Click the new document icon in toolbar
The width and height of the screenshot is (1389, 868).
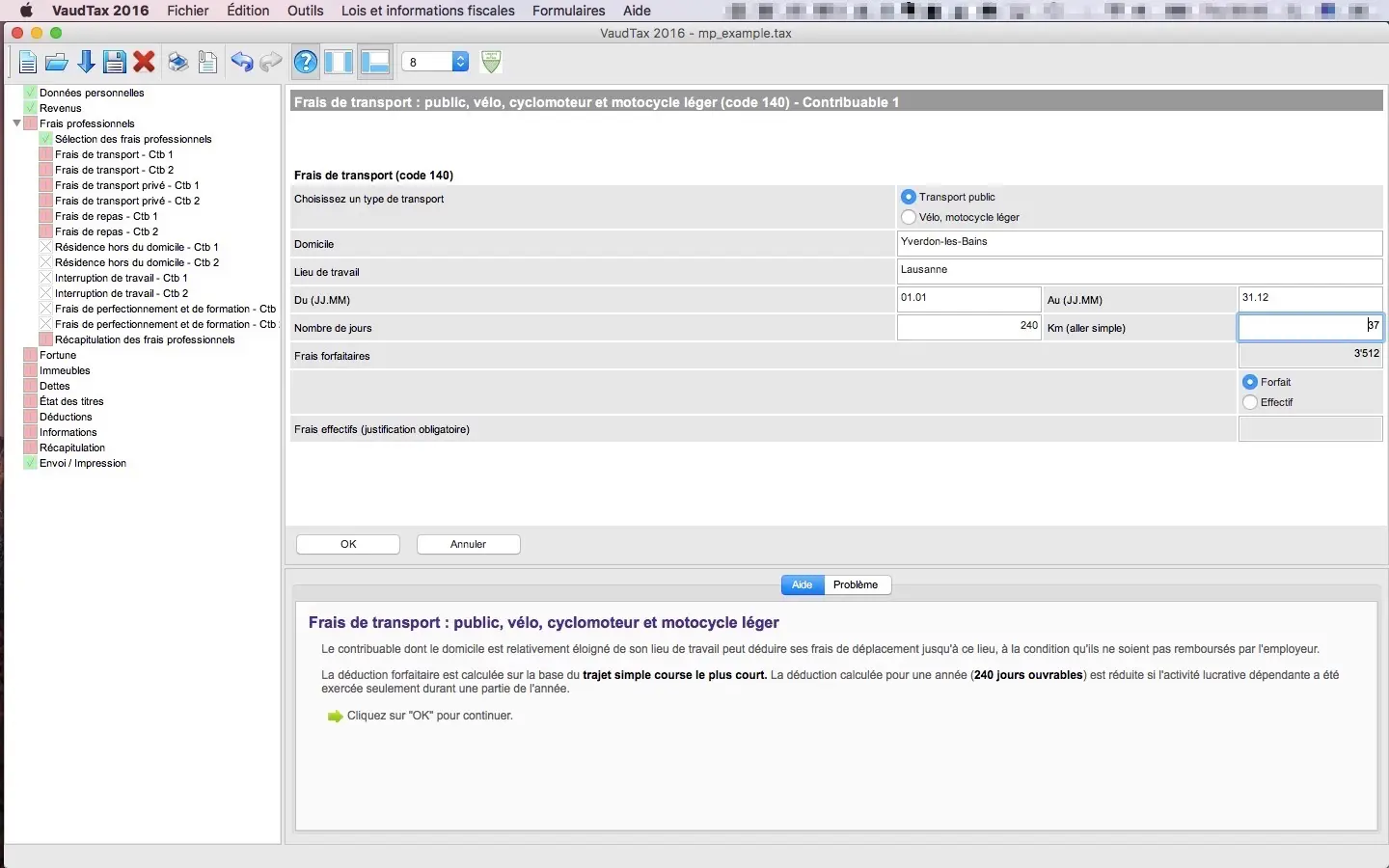tap(27, 63)
